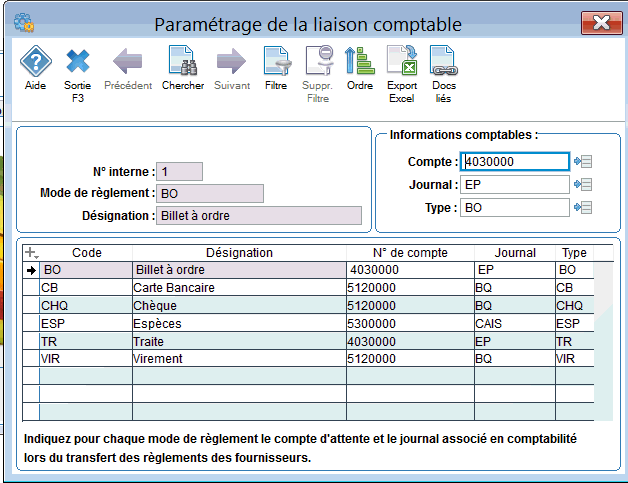Click the CB type cell
628x483 pixels.
(575, 288)
